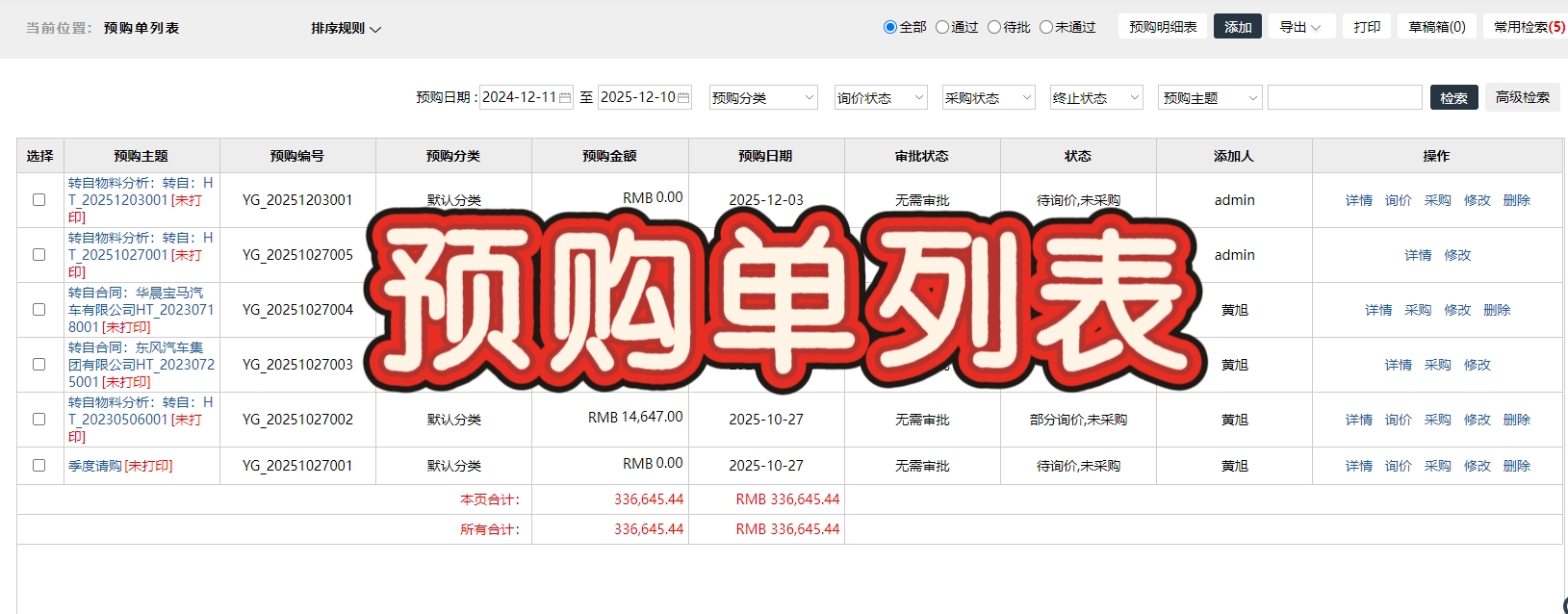This screenshot has width=1568, height=614.
Task: Check the box for row YG_20251203001
Action: tap(39, 200)
